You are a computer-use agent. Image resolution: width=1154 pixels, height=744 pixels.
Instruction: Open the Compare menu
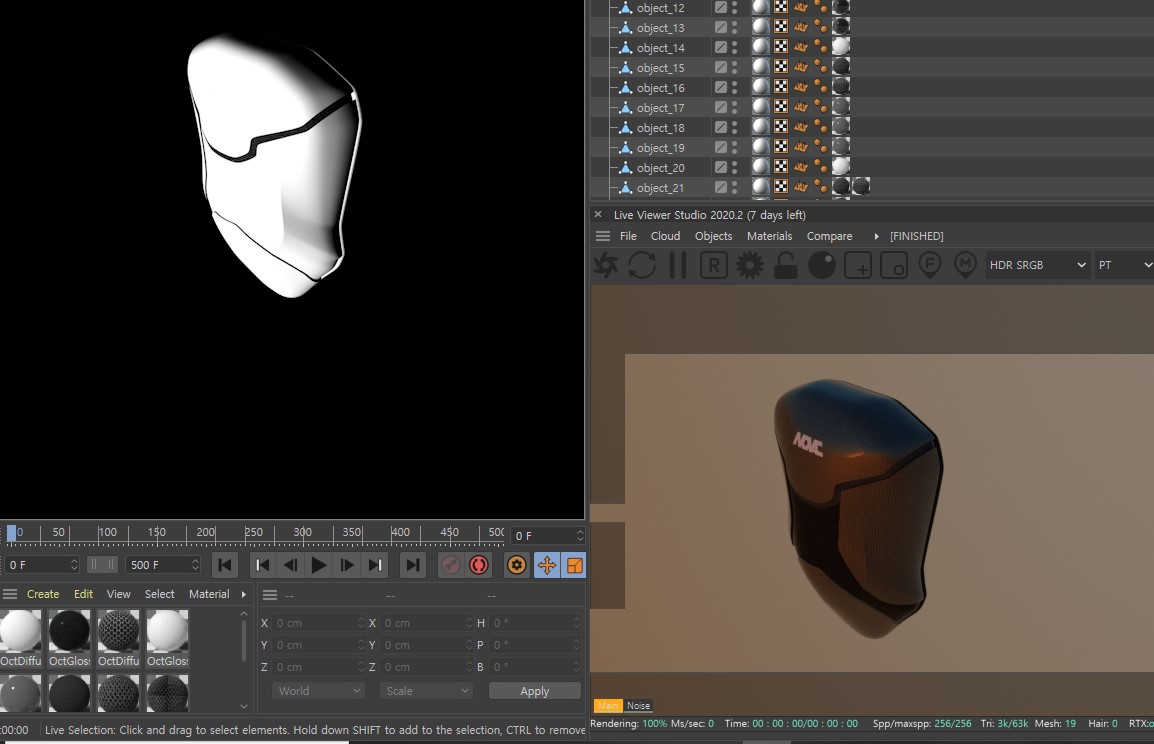tap(829, 236)
